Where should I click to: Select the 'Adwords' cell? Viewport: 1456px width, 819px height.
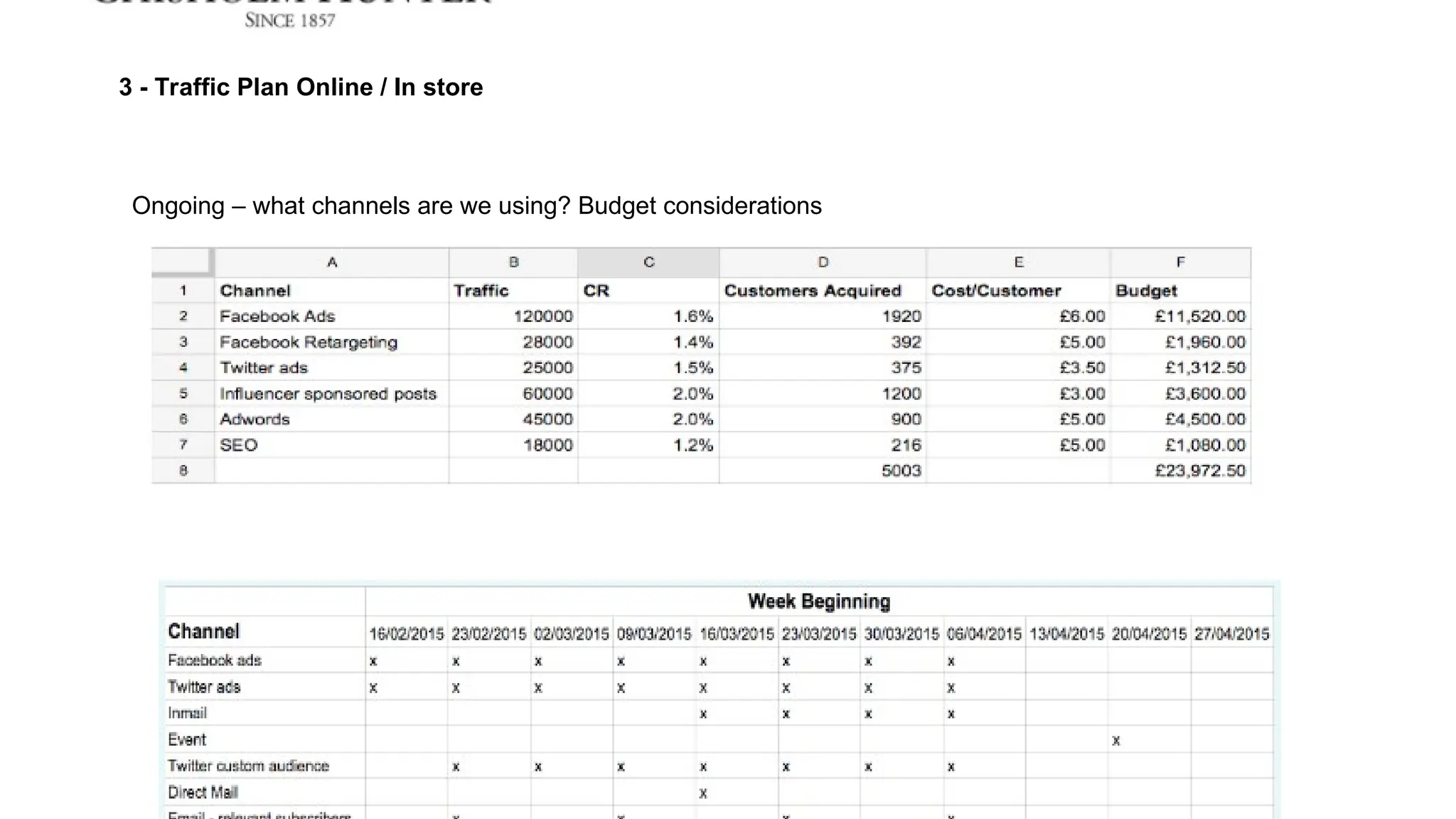pos(331,419)
